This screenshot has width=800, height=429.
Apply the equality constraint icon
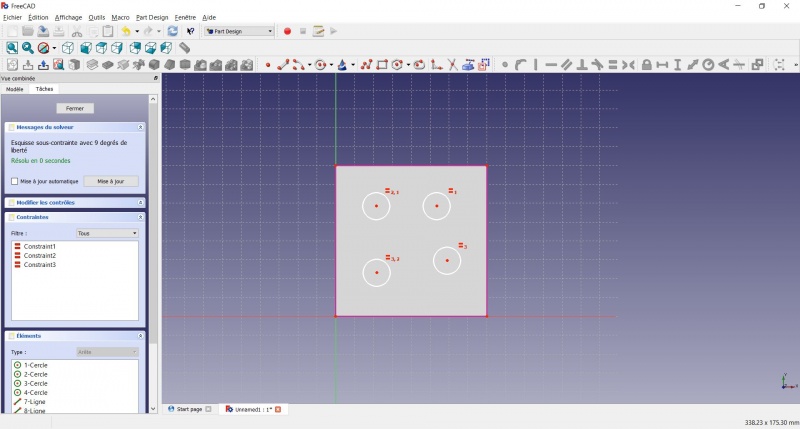pyautogui.click(x=613, y=65)
